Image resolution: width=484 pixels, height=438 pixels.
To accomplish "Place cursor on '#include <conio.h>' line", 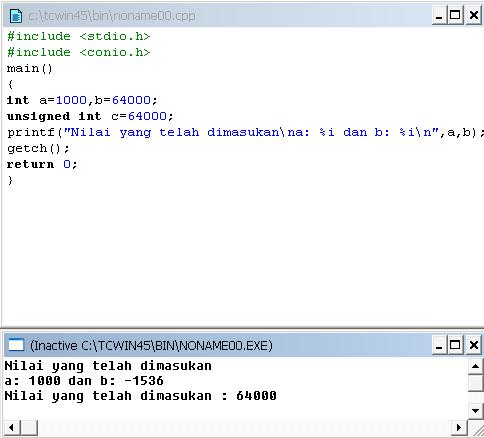I will pos(79,52).
